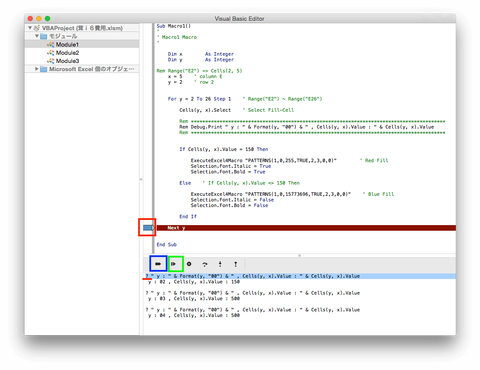Click the Reset stop debug icon
This screenshot has height=370, width=480.
[x=158, y=264]
